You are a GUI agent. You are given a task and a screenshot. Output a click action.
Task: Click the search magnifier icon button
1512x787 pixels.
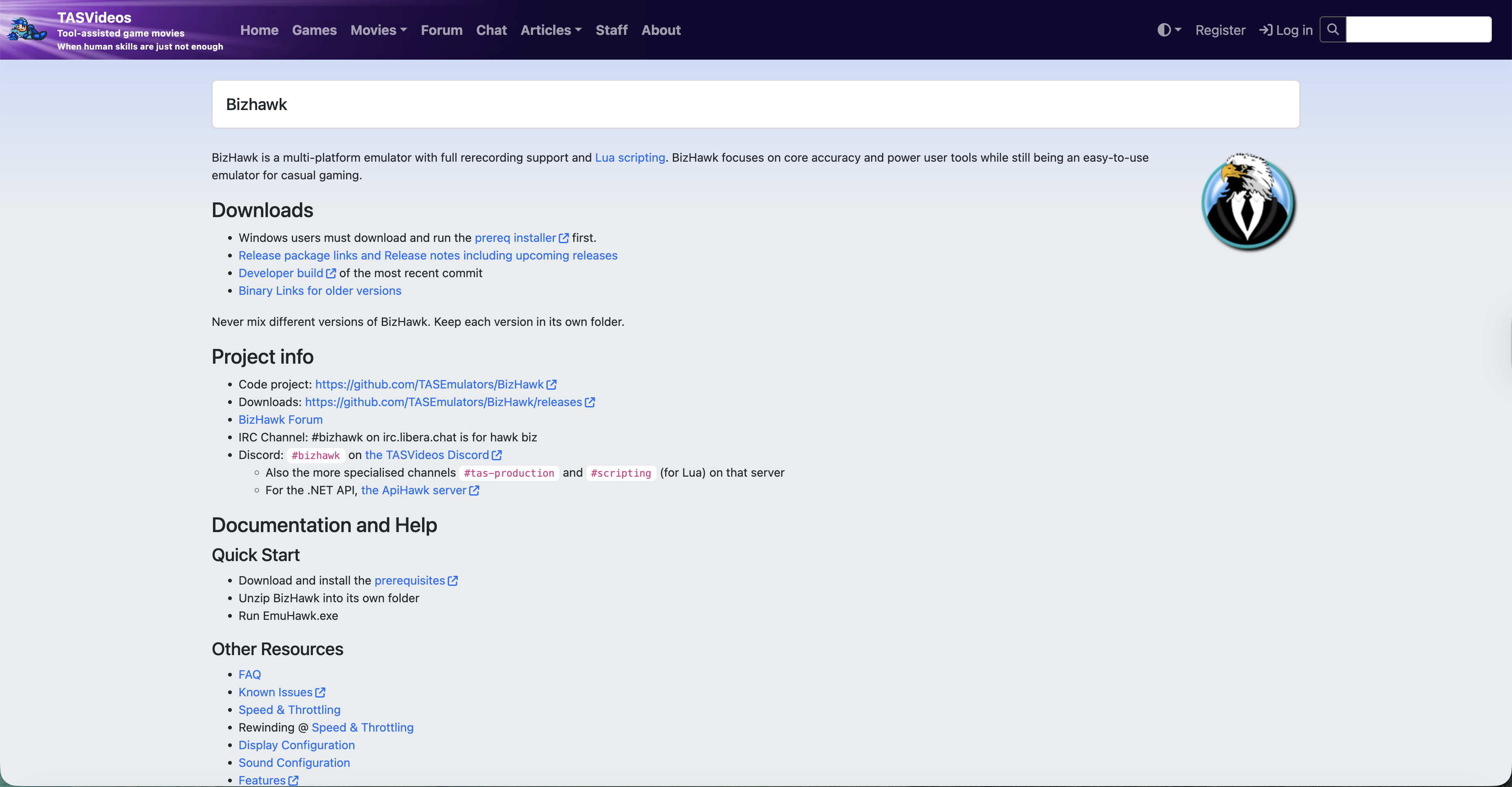click(1332, 29)
